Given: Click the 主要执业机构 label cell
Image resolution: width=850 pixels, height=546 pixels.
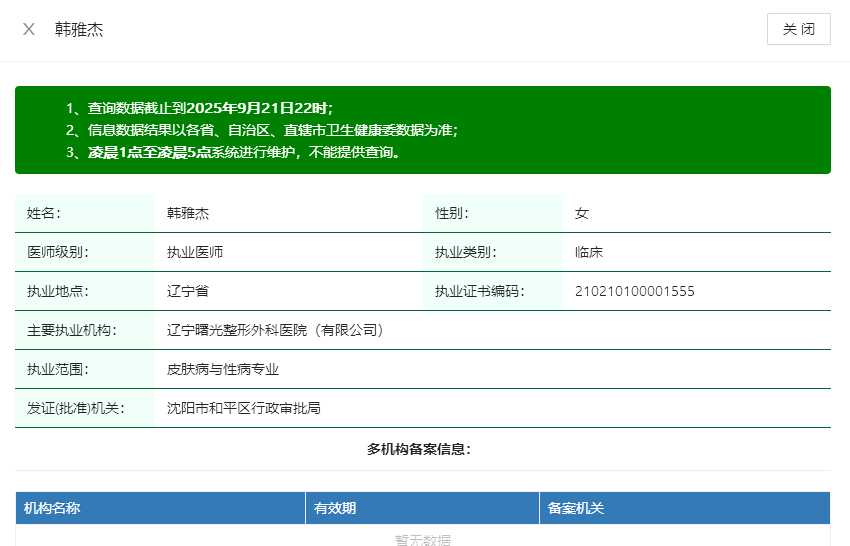Looking at the screenshot, I should point(71,330).
